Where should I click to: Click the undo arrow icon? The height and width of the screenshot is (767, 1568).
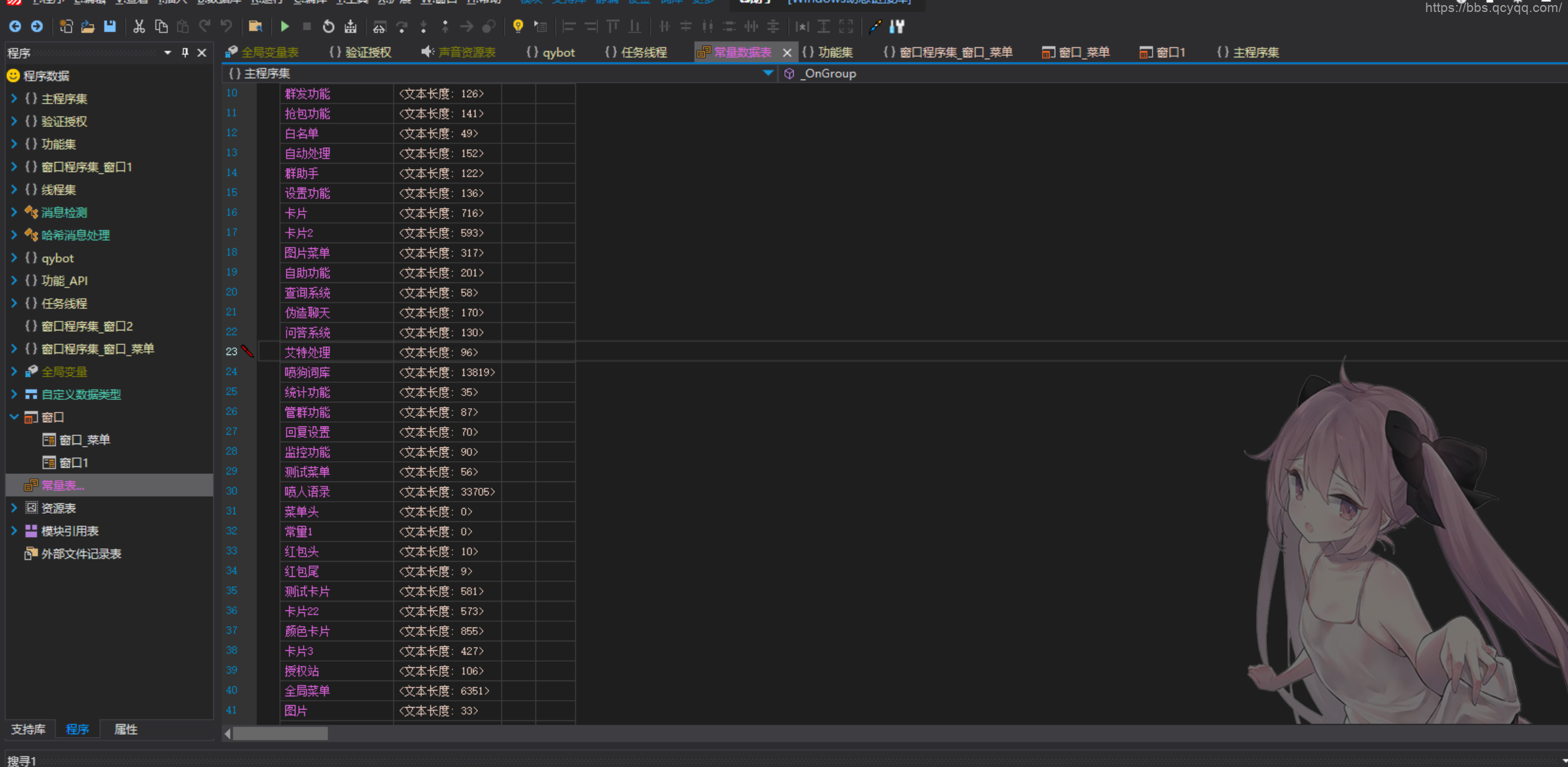click(226, 27)
